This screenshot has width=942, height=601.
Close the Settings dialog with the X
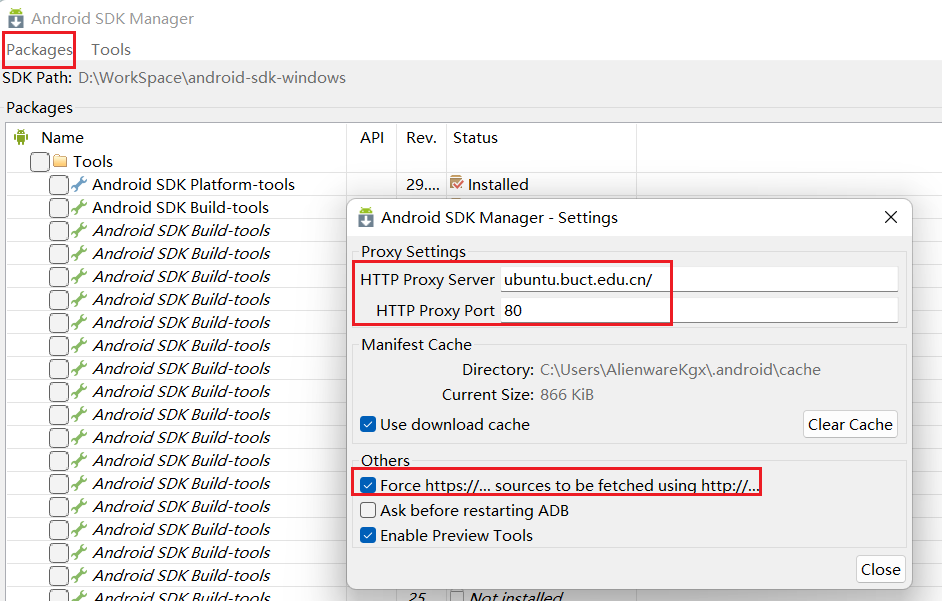(891, 217)
